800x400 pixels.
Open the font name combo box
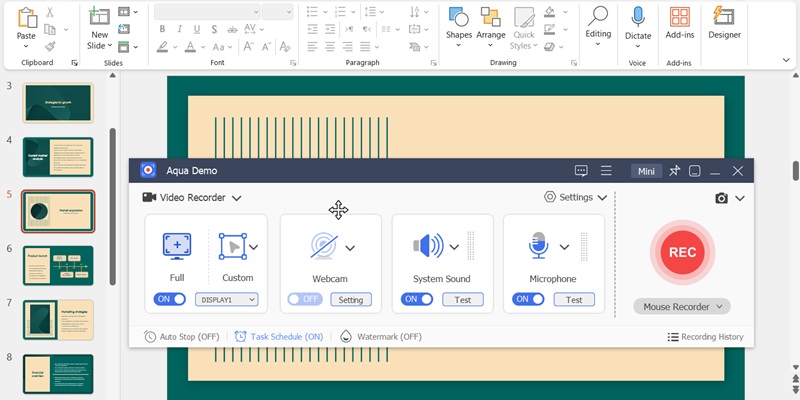(207, 12)
